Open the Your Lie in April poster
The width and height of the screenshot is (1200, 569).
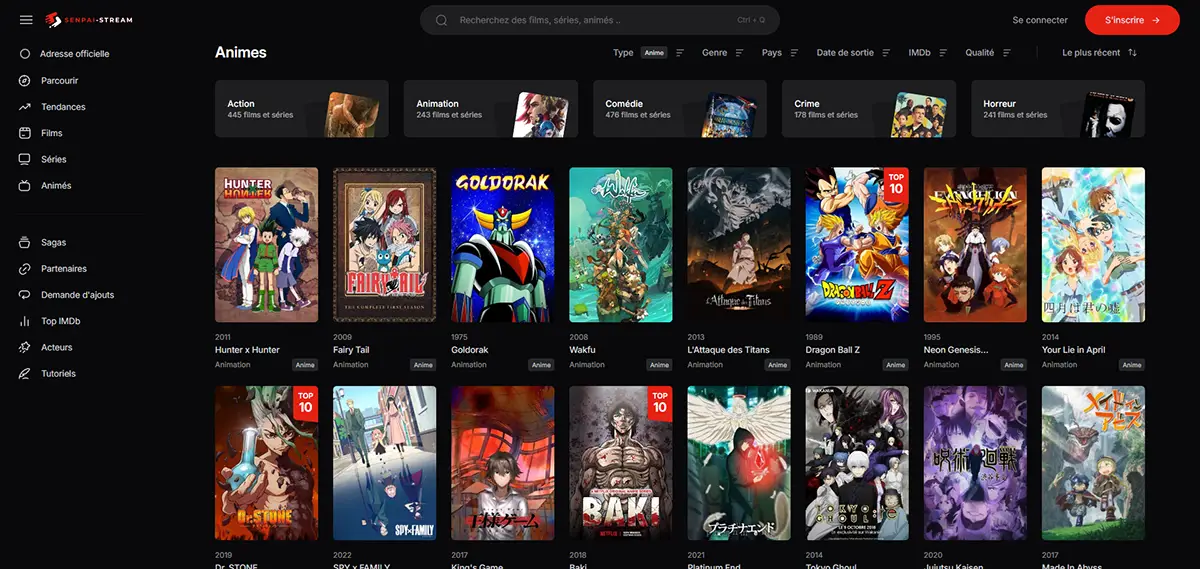click(1093, 244)
